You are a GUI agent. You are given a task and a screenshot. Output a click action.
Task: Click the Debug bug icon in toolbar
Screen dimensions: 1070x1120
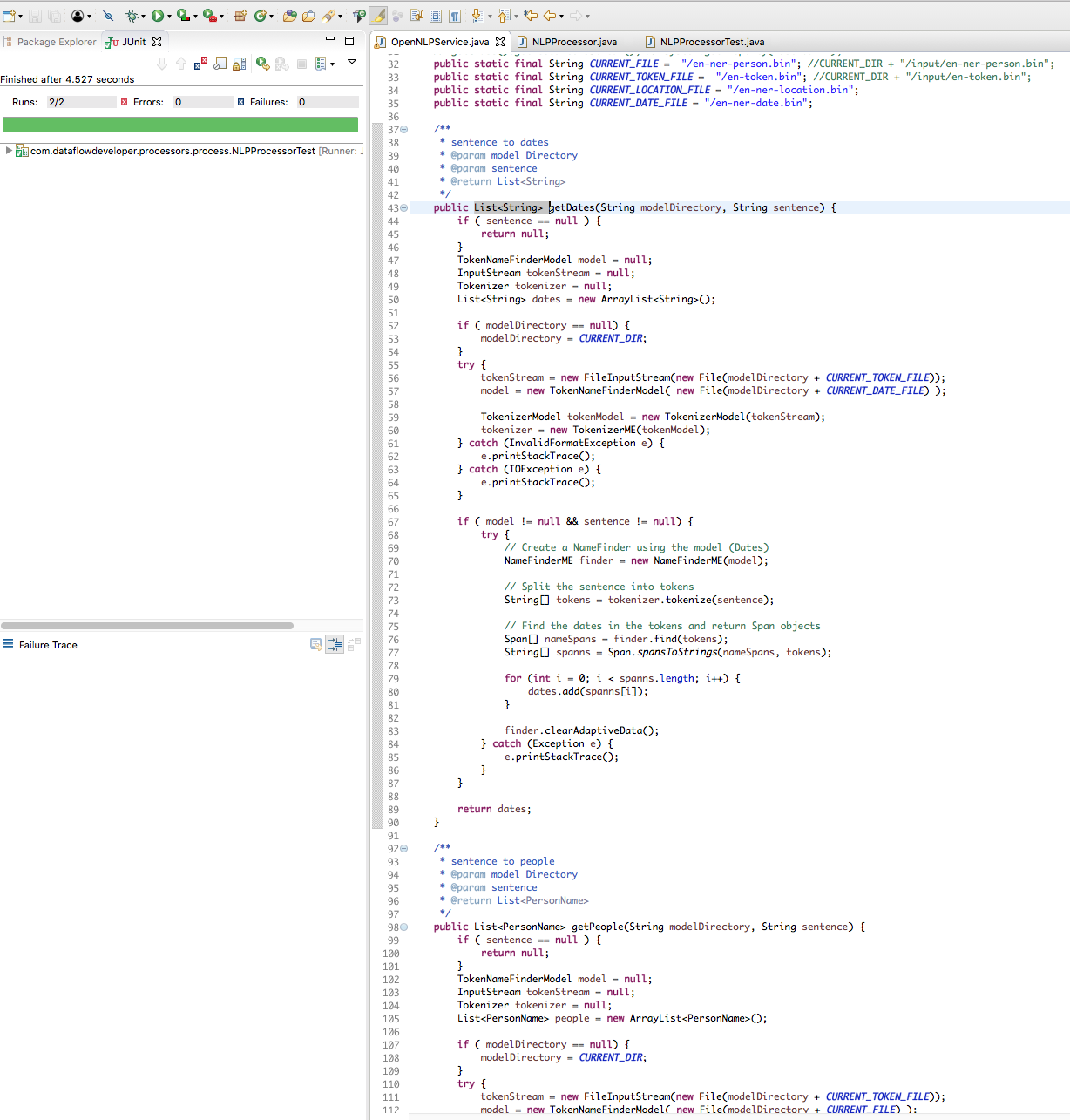pos(132,16)
